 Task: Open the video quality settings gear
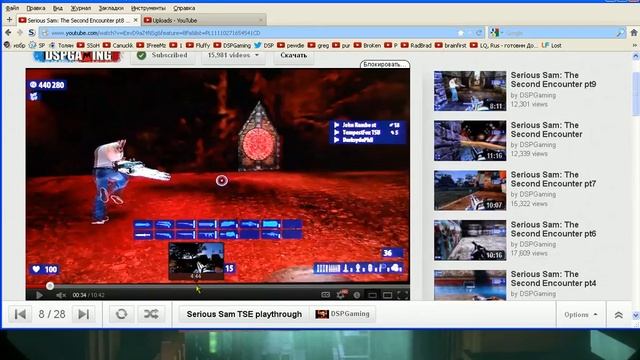click(341, 294)
